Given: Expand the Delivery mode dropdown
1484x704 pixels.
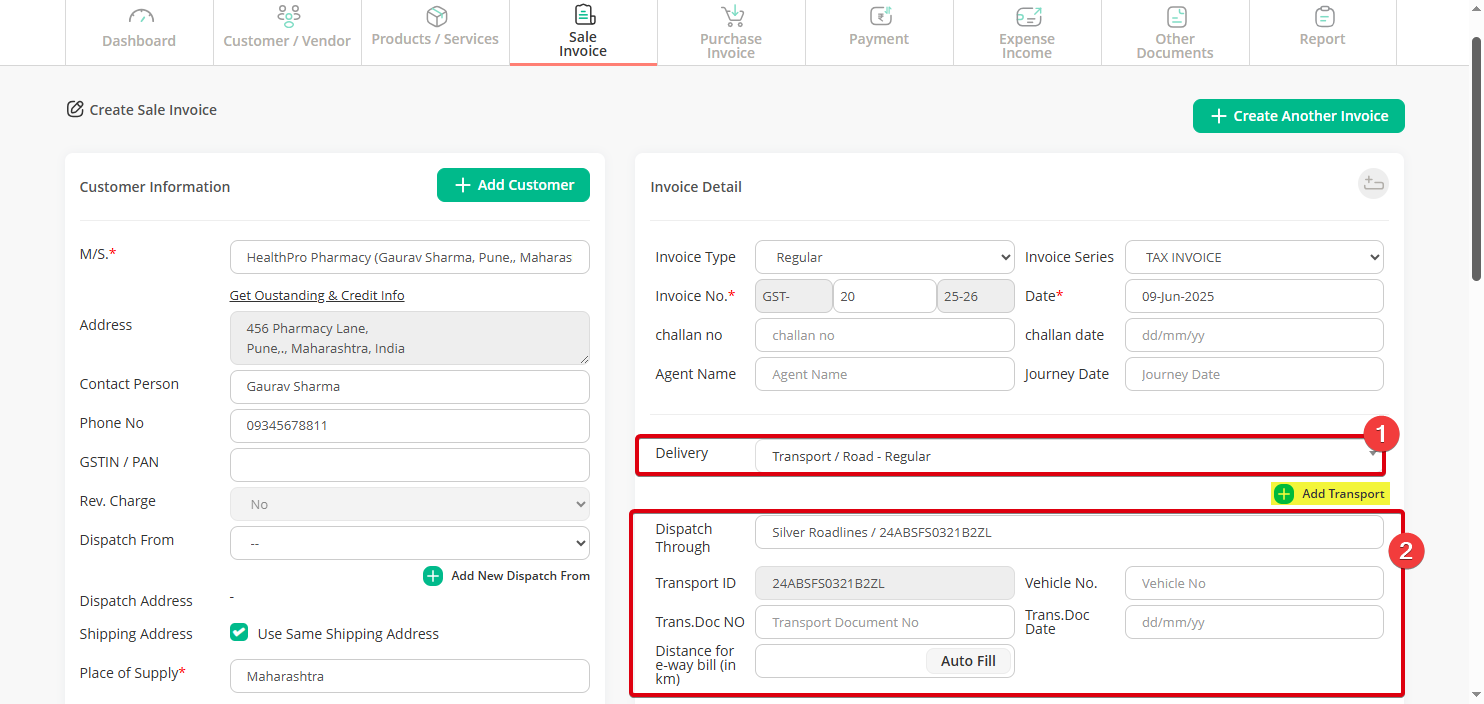Looking at the screenshot, I should (x=1069, y=456).
